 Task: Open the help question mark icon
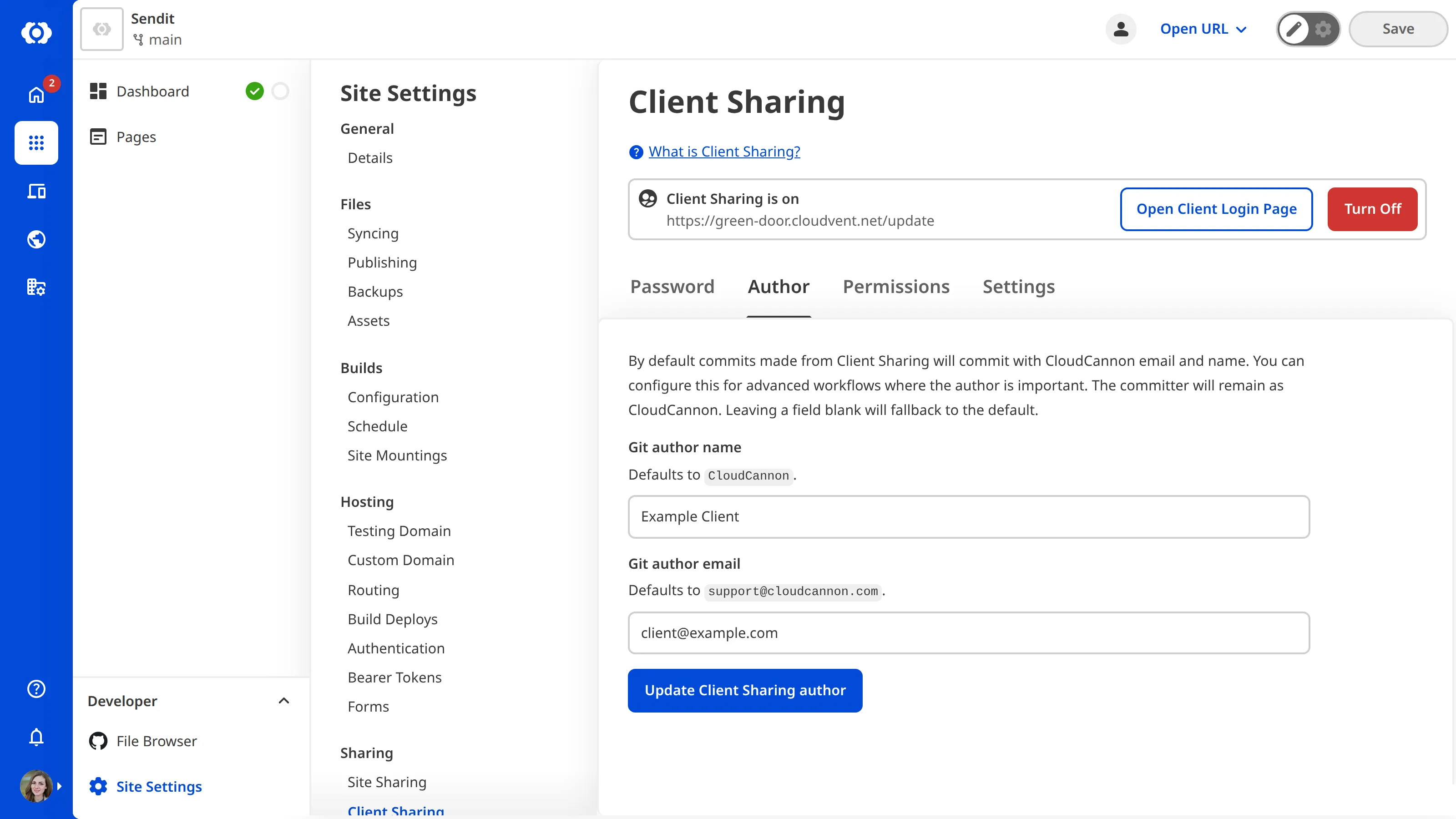[x=36, y=688]
